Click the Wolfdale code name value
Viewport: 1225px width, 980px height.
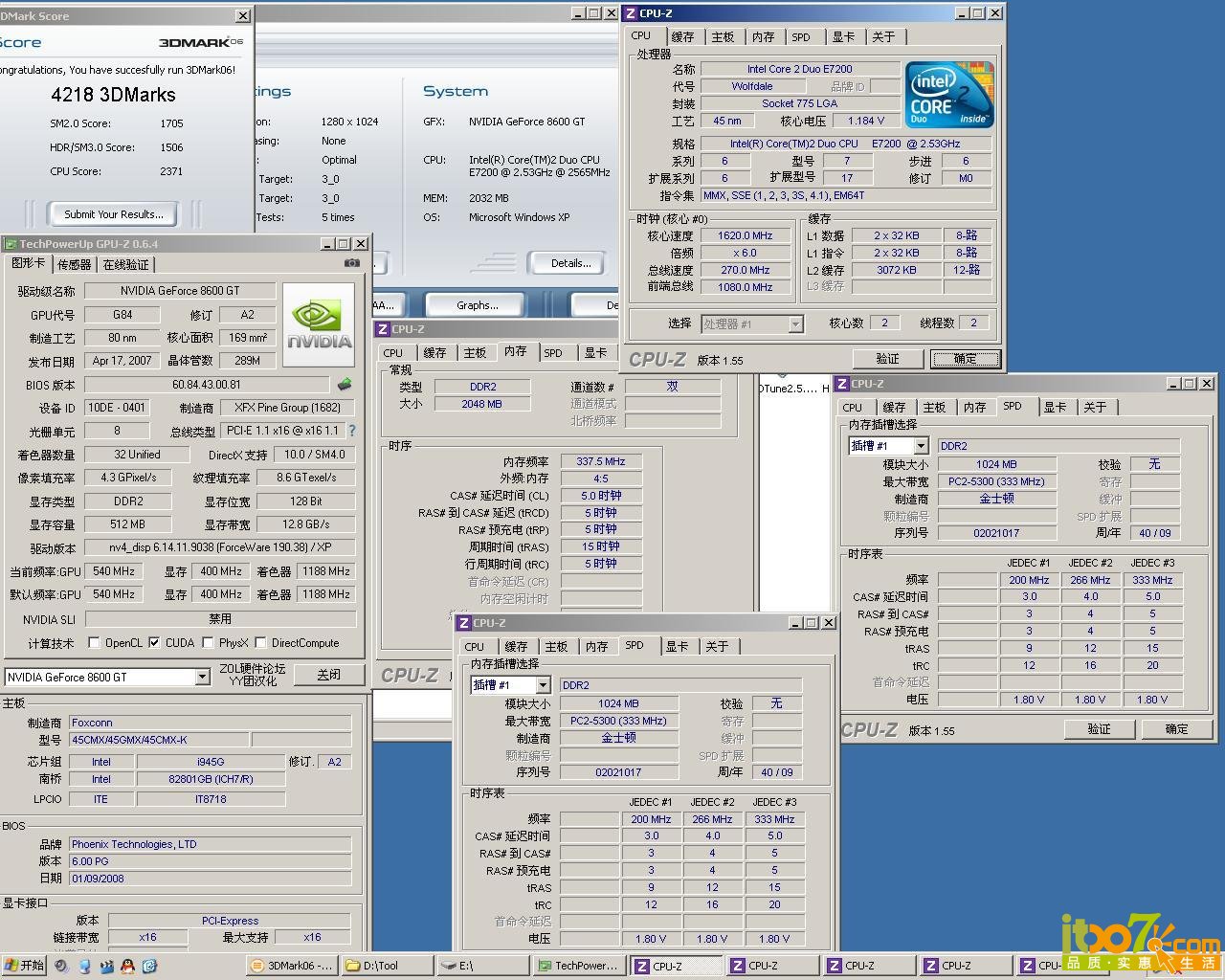[752, 86]
